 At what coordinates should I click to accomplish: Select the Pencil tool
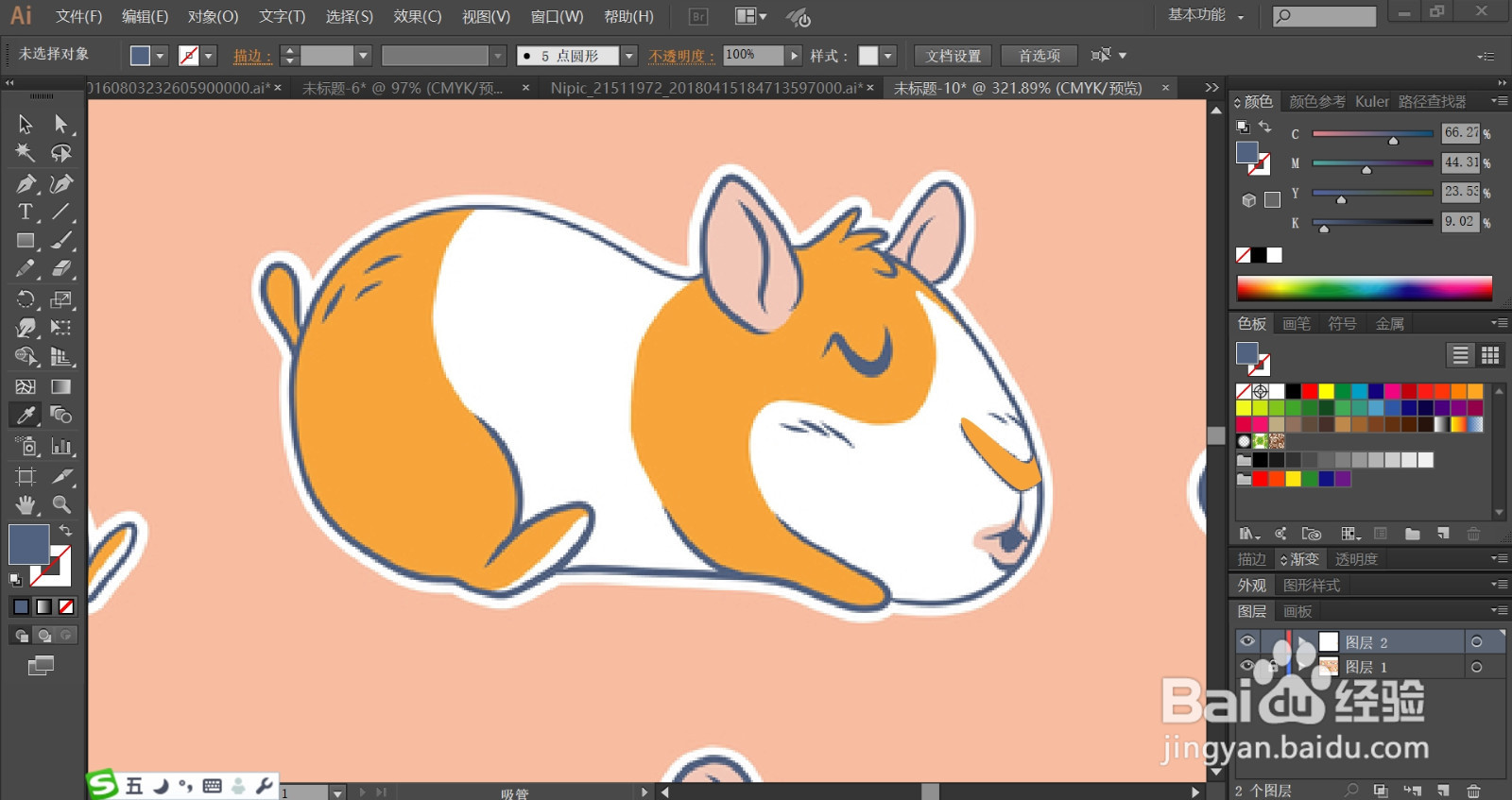[26, 269]
